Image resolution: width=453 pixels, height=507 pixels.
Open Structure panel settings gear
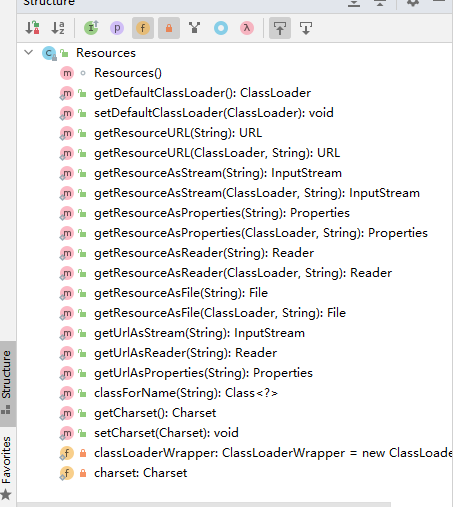(x=413, y=3)
